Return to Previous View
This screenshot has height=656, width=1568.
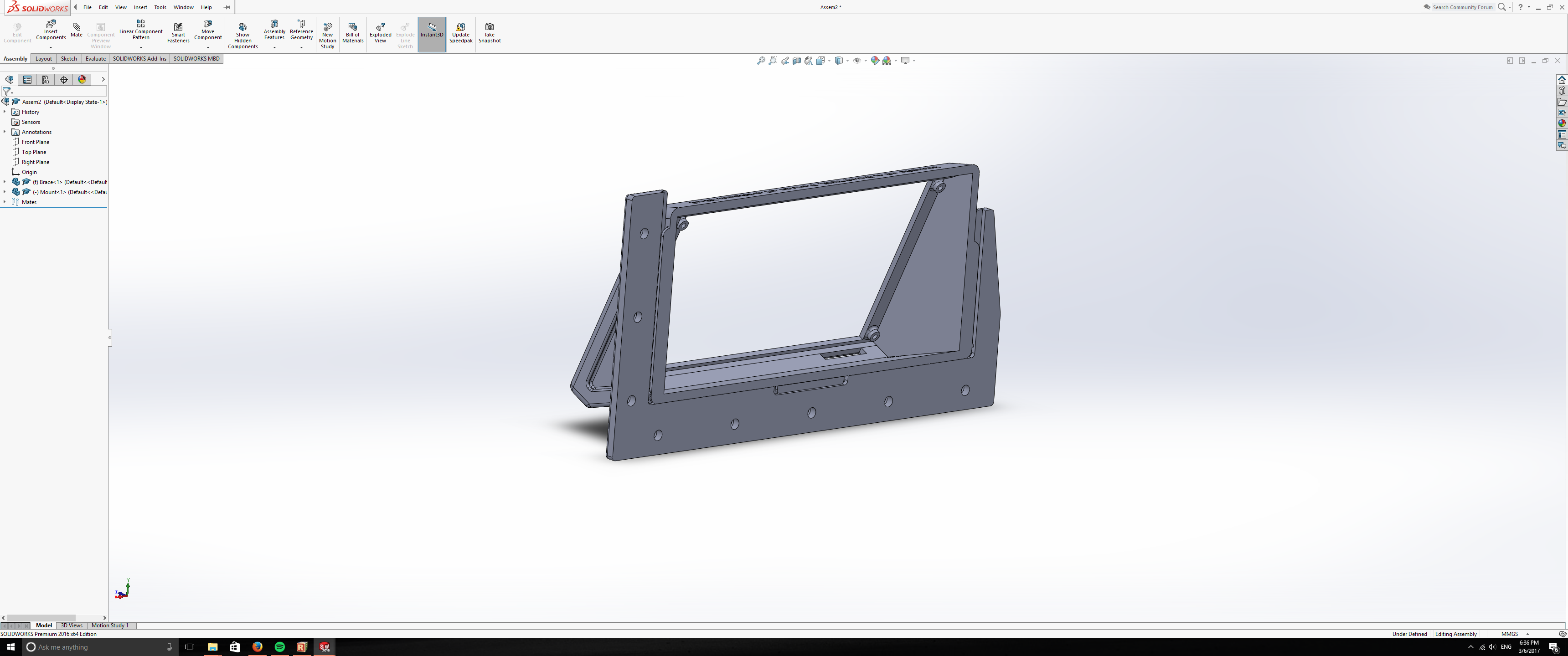coord(784,61)
